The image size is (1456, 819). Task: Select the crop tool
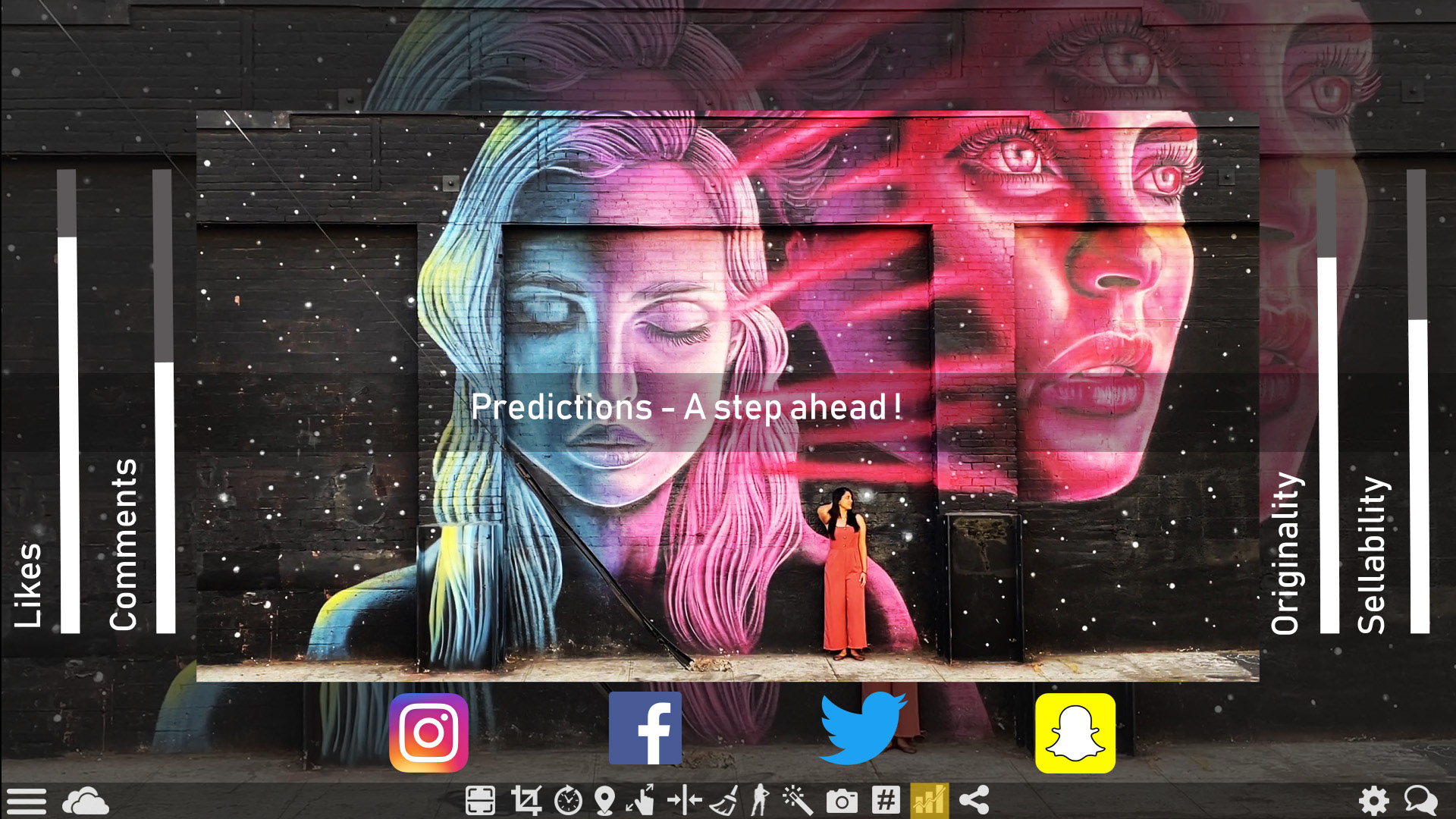pos(526,800)
